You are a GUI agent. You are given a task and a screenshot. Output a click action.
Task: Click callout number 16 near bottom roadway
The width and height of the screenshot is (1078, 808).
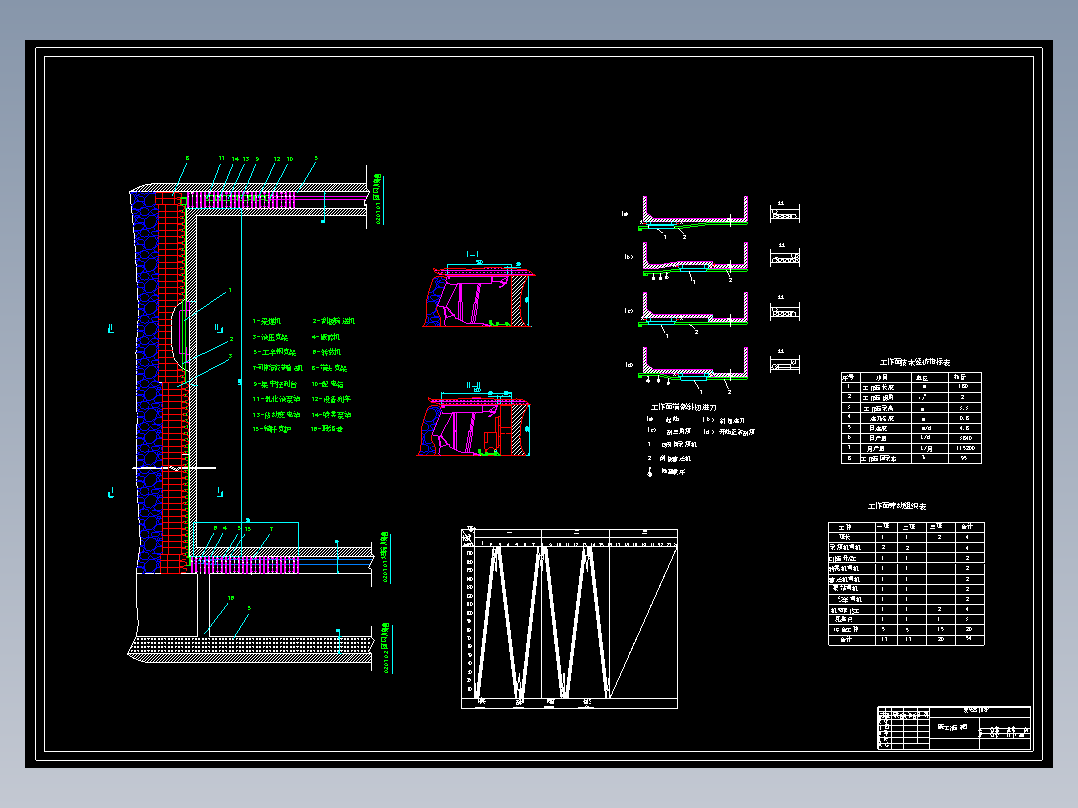pyautogui.click(x=231, y=598)
